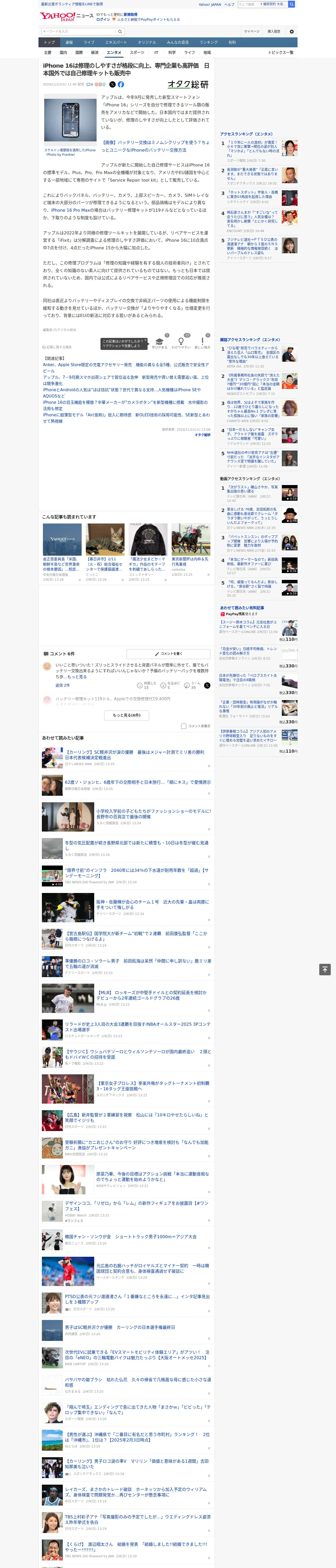Screen dimensions: 336x1568
Task: Click the コメントを書く button
Action: pyautogui.click(x=168, y=654)
